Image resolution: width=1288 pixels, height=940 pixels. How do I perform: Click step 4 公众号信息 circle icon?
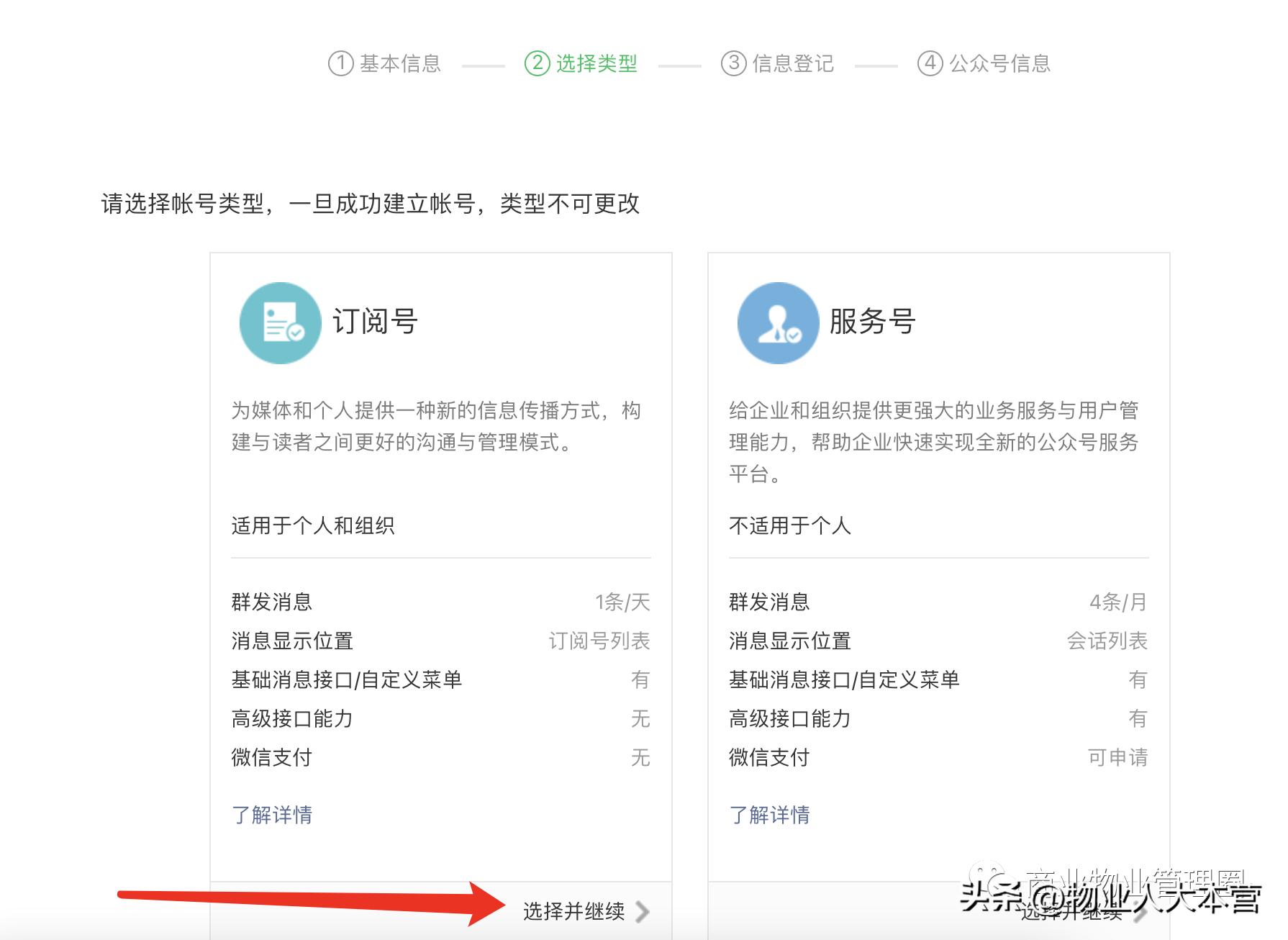pyautogui.click(x=930, y=63)
